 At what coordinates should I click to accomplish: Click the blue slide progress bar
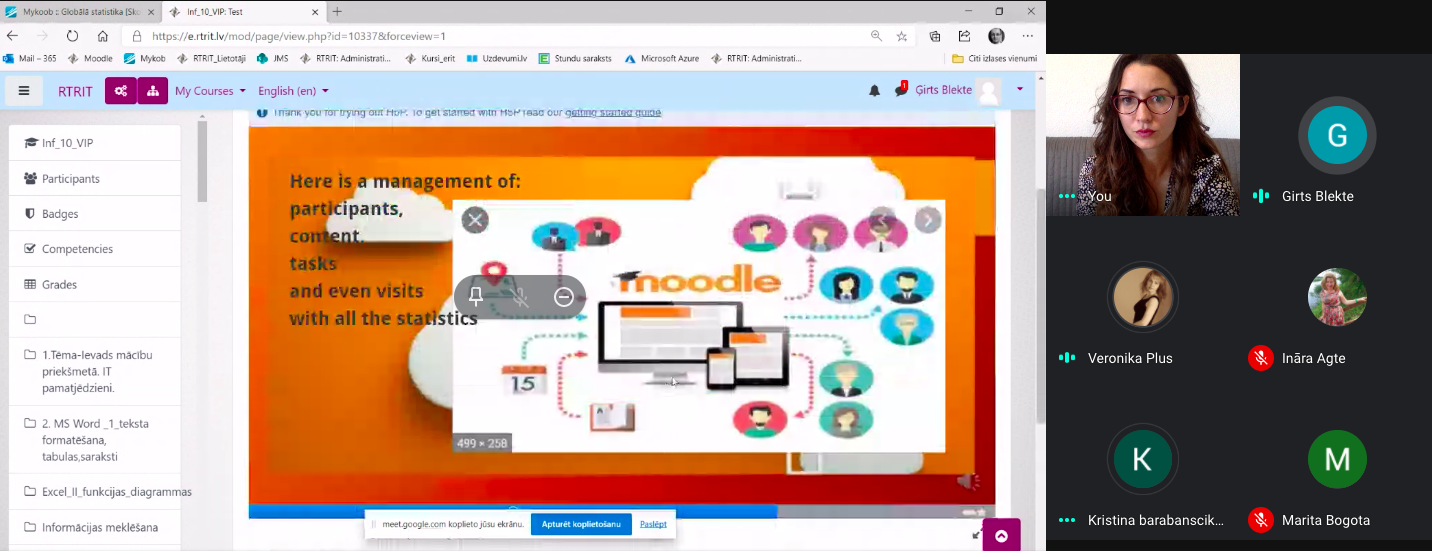pos(513,511)
